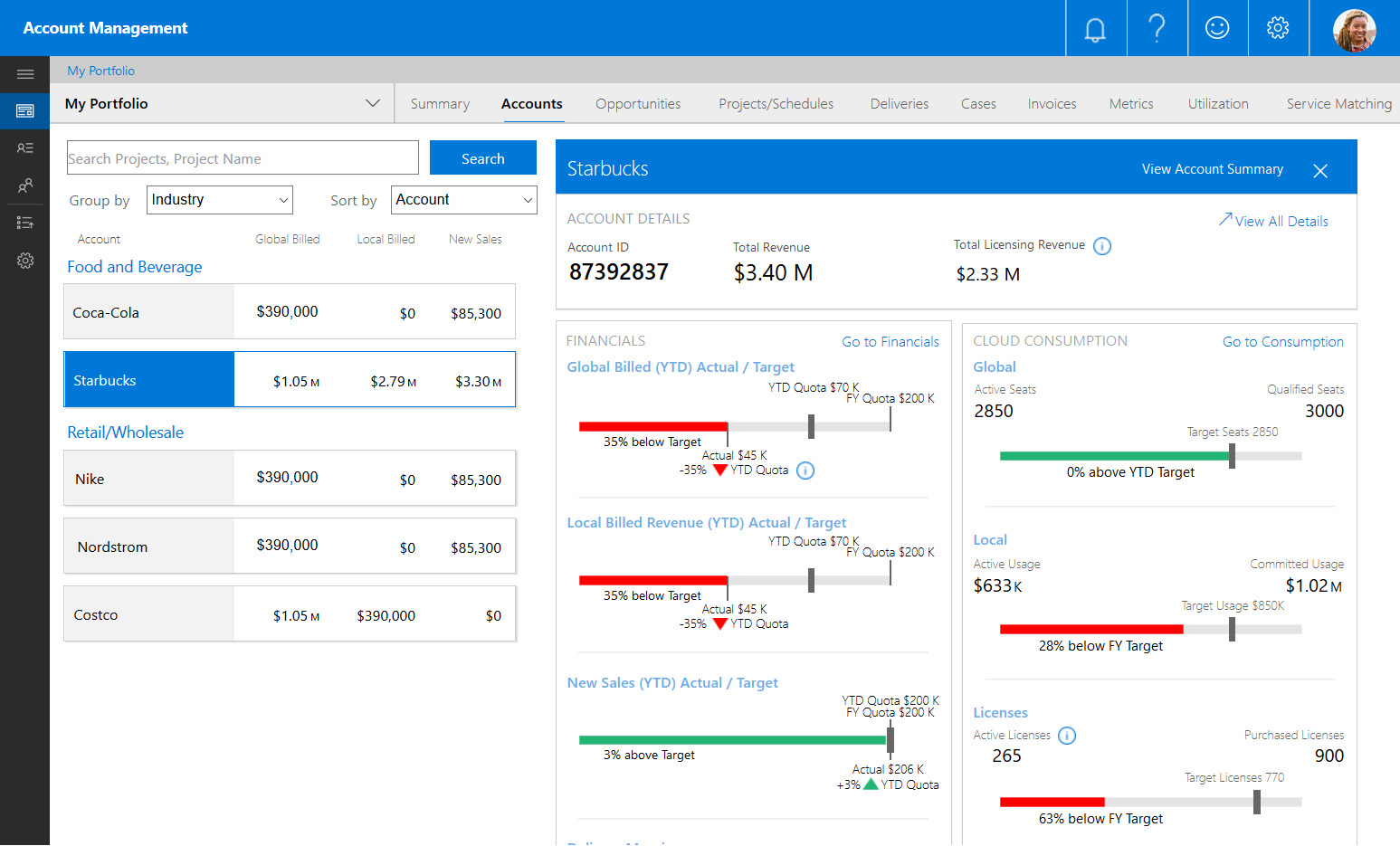Open the sidebar settings gear icon
Viewport: 1400px width, 846px height.
tap(25, 261)
